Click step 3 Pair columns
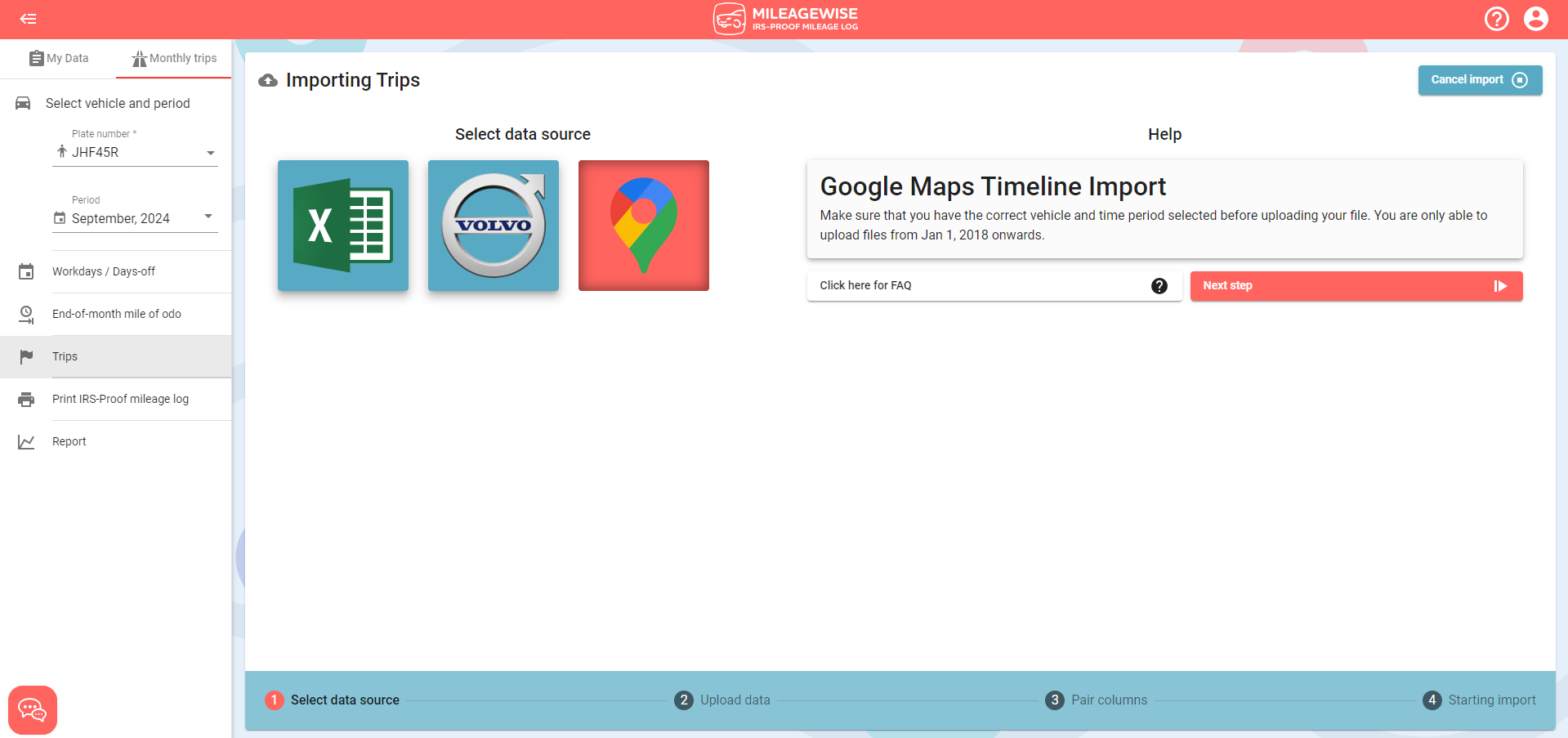Screen dimensions: 1568x738 [1097, 700]
